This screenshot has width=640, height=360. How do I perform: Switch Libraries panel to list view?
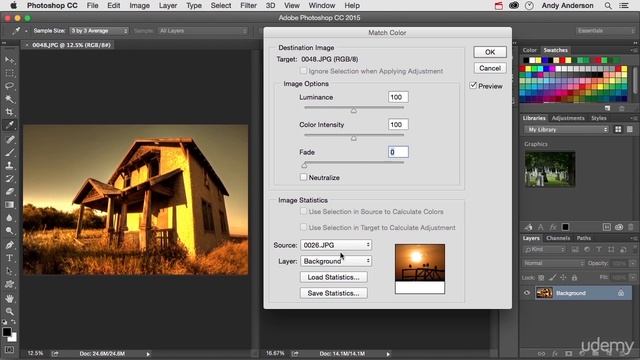pos(629,129)
